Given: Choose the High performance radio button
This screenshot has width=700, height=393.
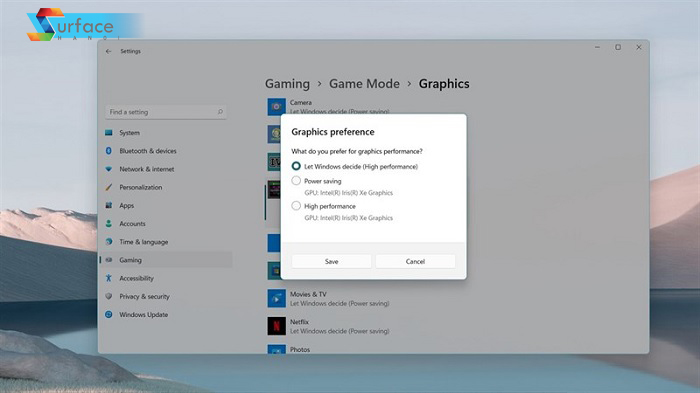Looking at the screenshot, I should click(x=296, y=206).
